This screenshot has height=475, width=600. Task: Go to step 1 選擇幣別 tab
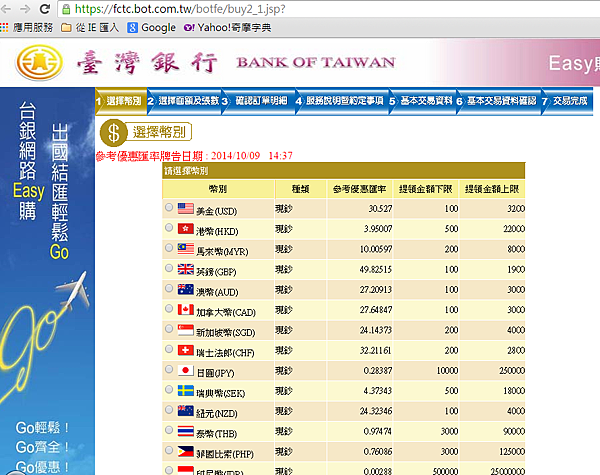tap(121, 101)
